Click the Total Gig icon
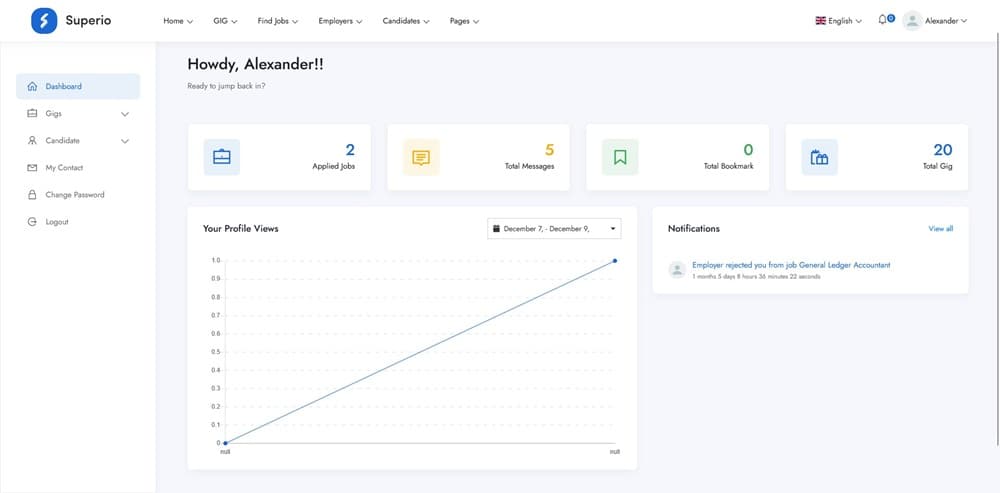The image size is (1000, 493). 819,157
